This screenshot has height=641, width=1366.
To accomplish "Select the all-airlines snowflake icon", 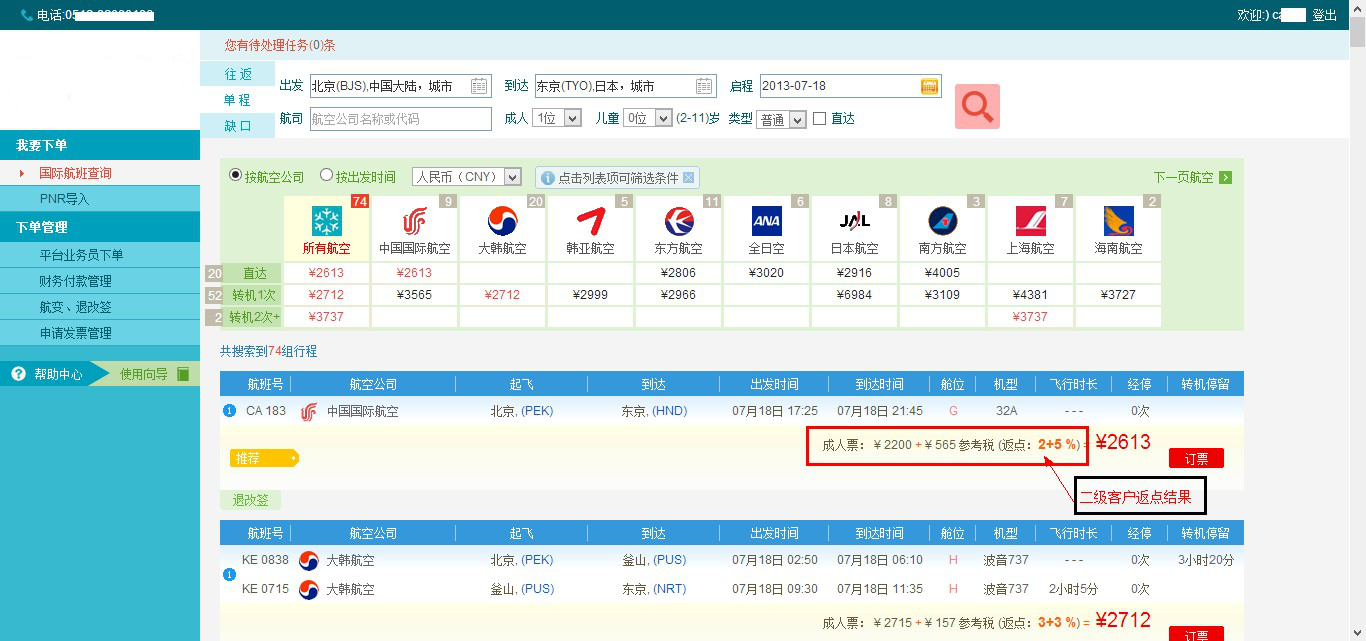I will pyautogui.click(x=327, y=221).
